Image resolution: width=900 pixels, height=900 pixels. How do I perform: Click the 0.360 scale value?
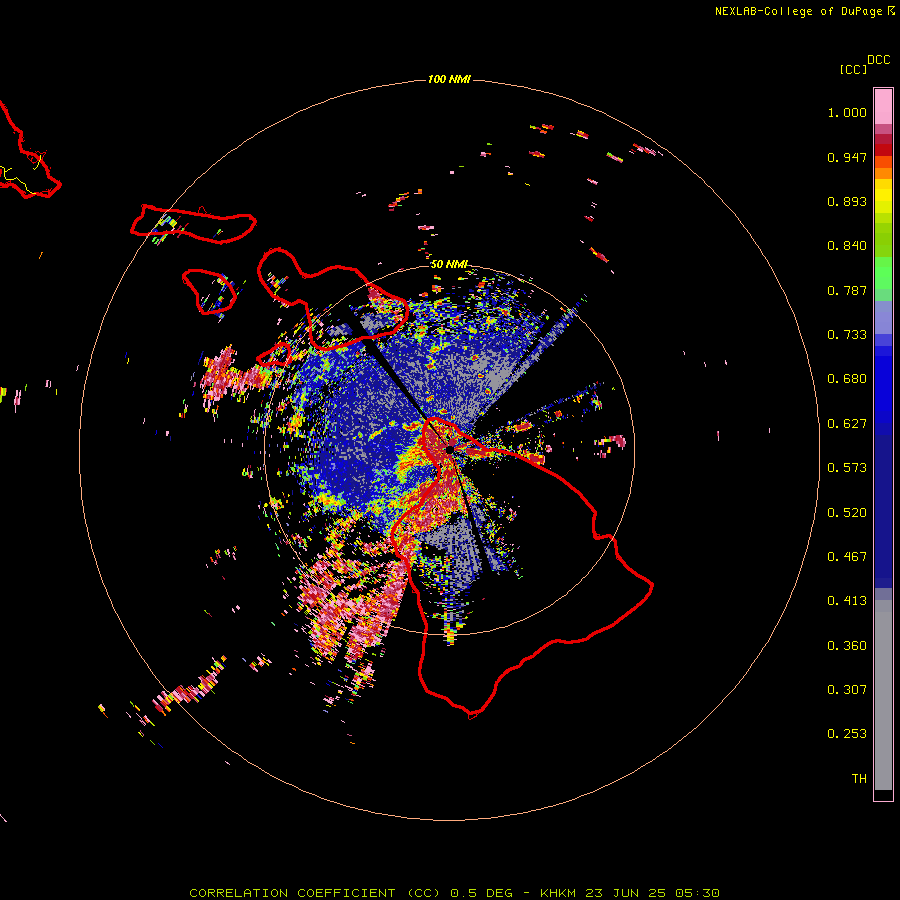pyautogui.click(x=847, y=646)
